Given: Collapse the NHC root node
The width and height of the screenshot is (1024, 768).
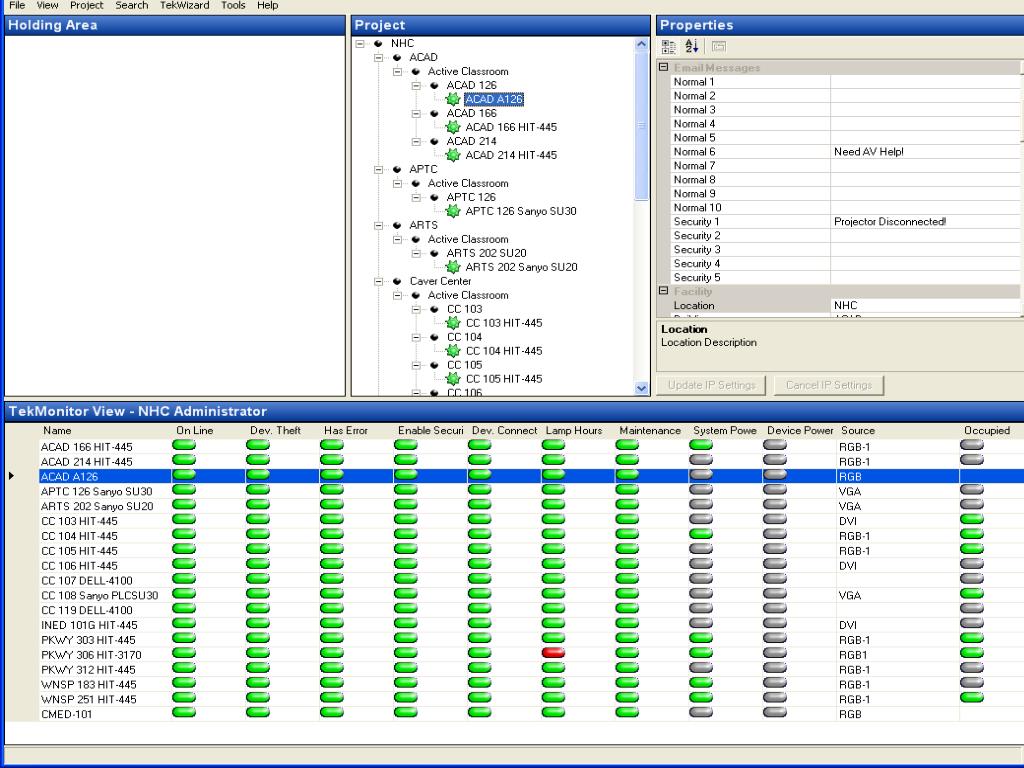Looking at the screenshot, I should tap(360, 44).
